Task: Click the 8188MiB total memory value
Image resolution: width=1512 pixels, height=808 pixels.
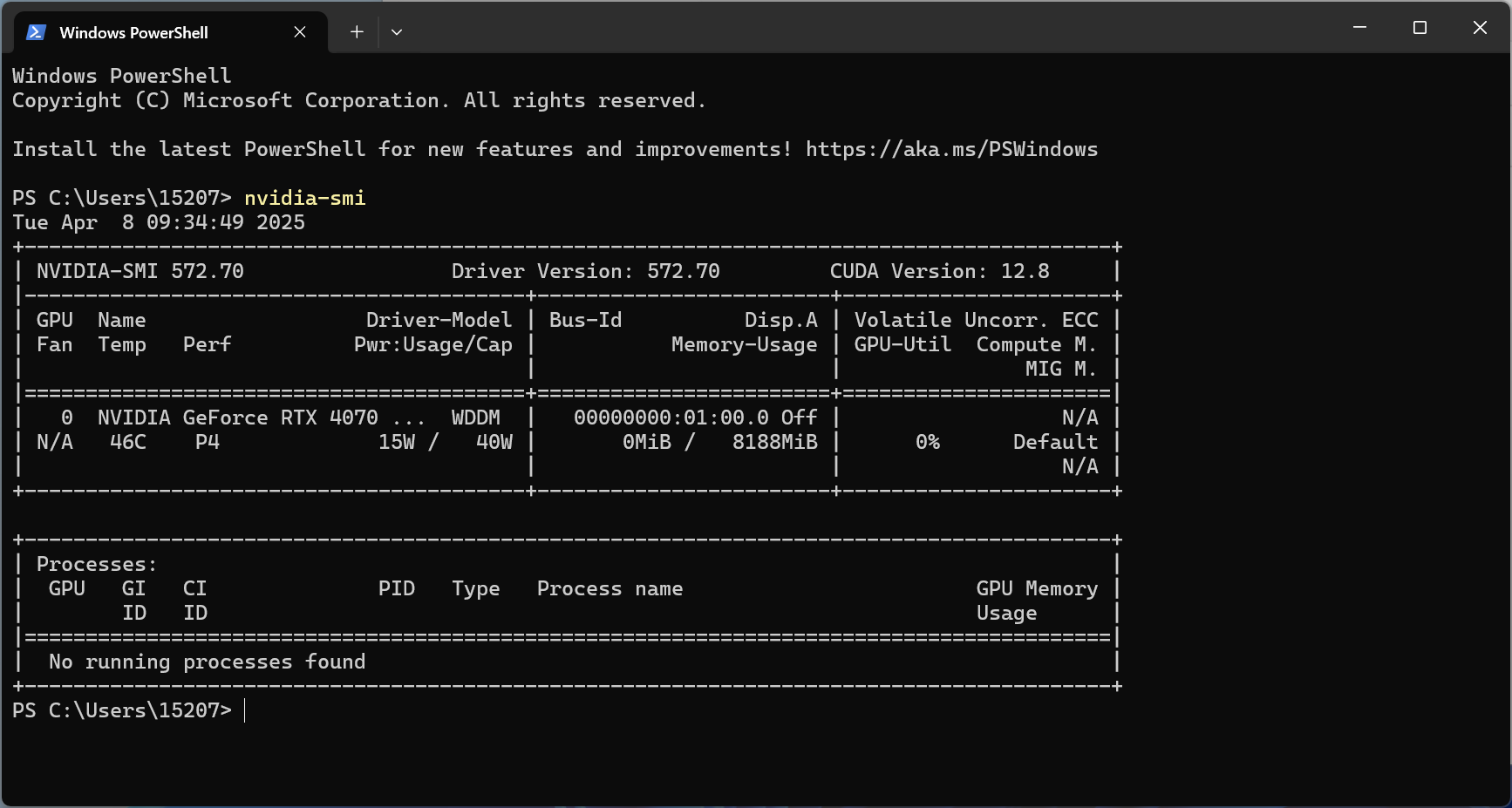Action: click(775, 442)
